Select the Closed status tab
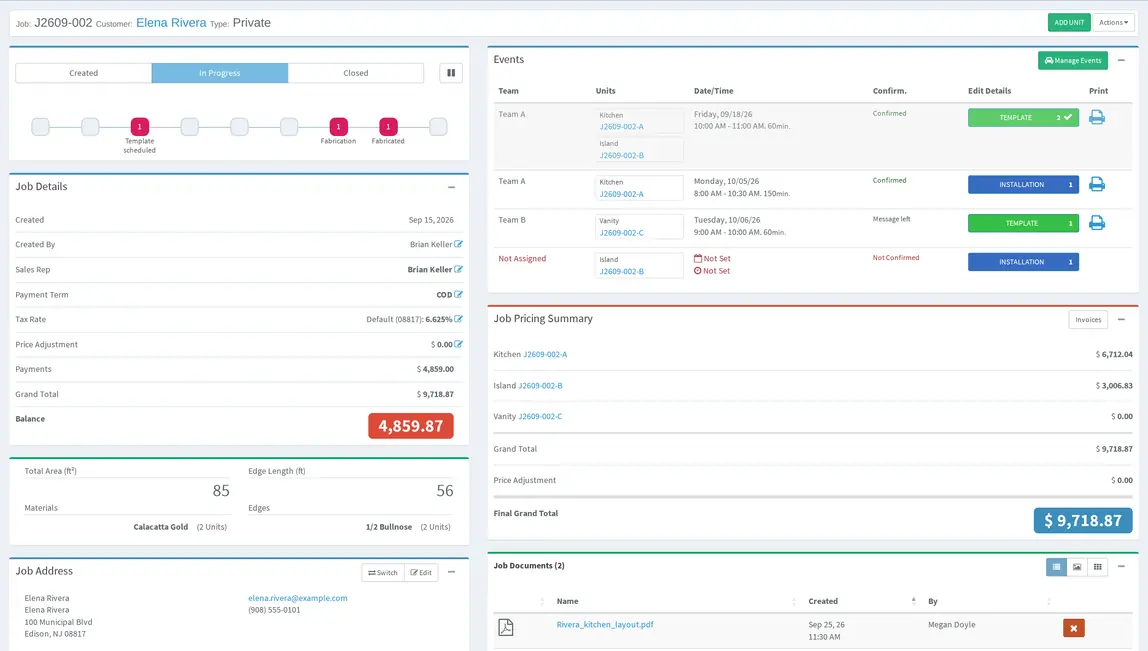Image resolution: width=1148 pixels, height=651 pixels. 356,72
